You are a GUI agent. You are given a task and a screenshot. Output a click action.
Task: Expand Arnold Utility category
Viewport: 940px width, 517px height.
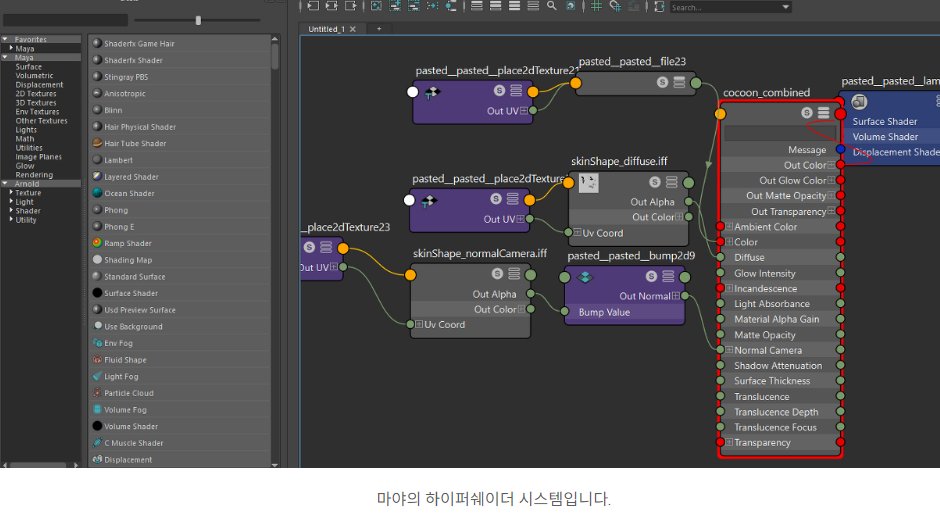click(11, 220)
